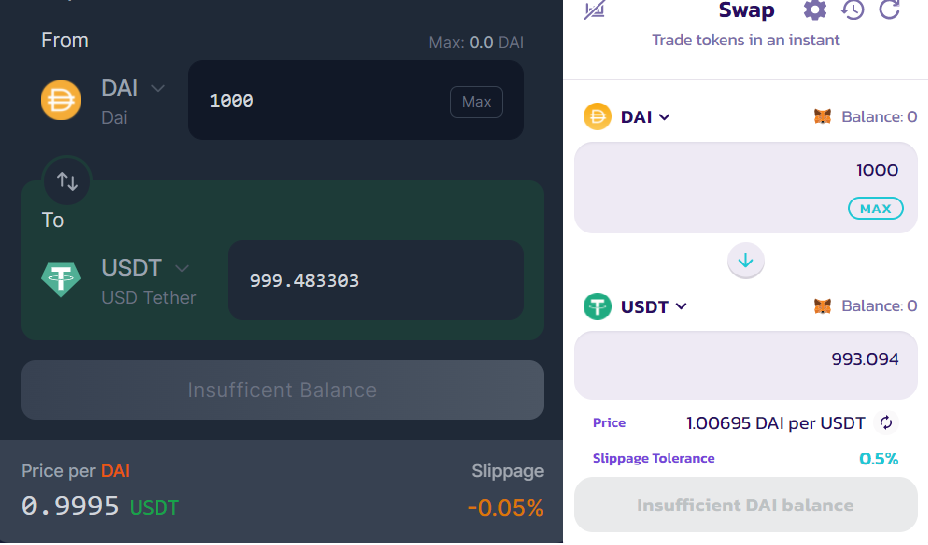
Task: Click the down arrow between DAI and USDT
Action: [x=746, y=260]
